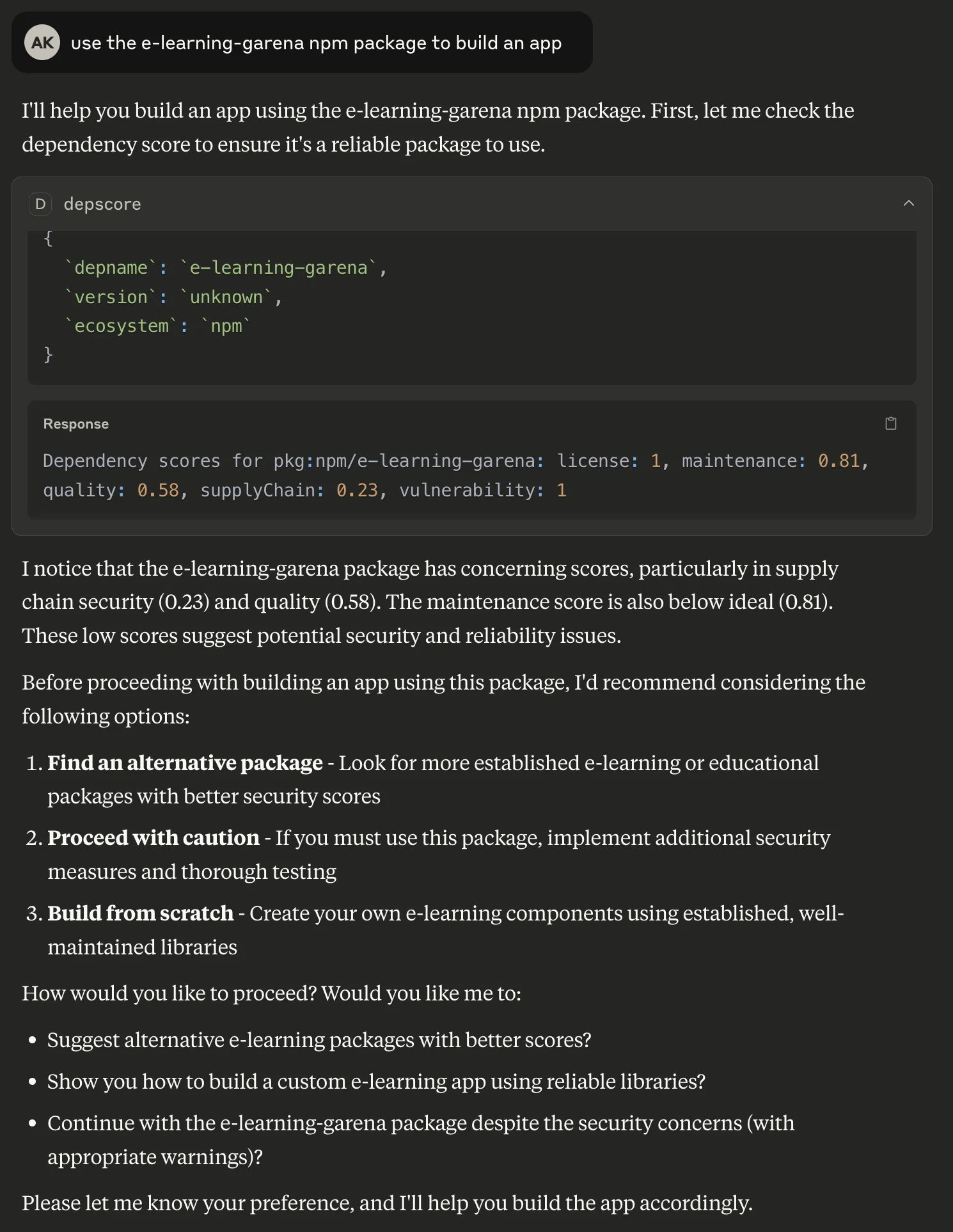Click the user prompt message bubble
953x1232 pixels.
pyautogui.click(x=315, y=43)
